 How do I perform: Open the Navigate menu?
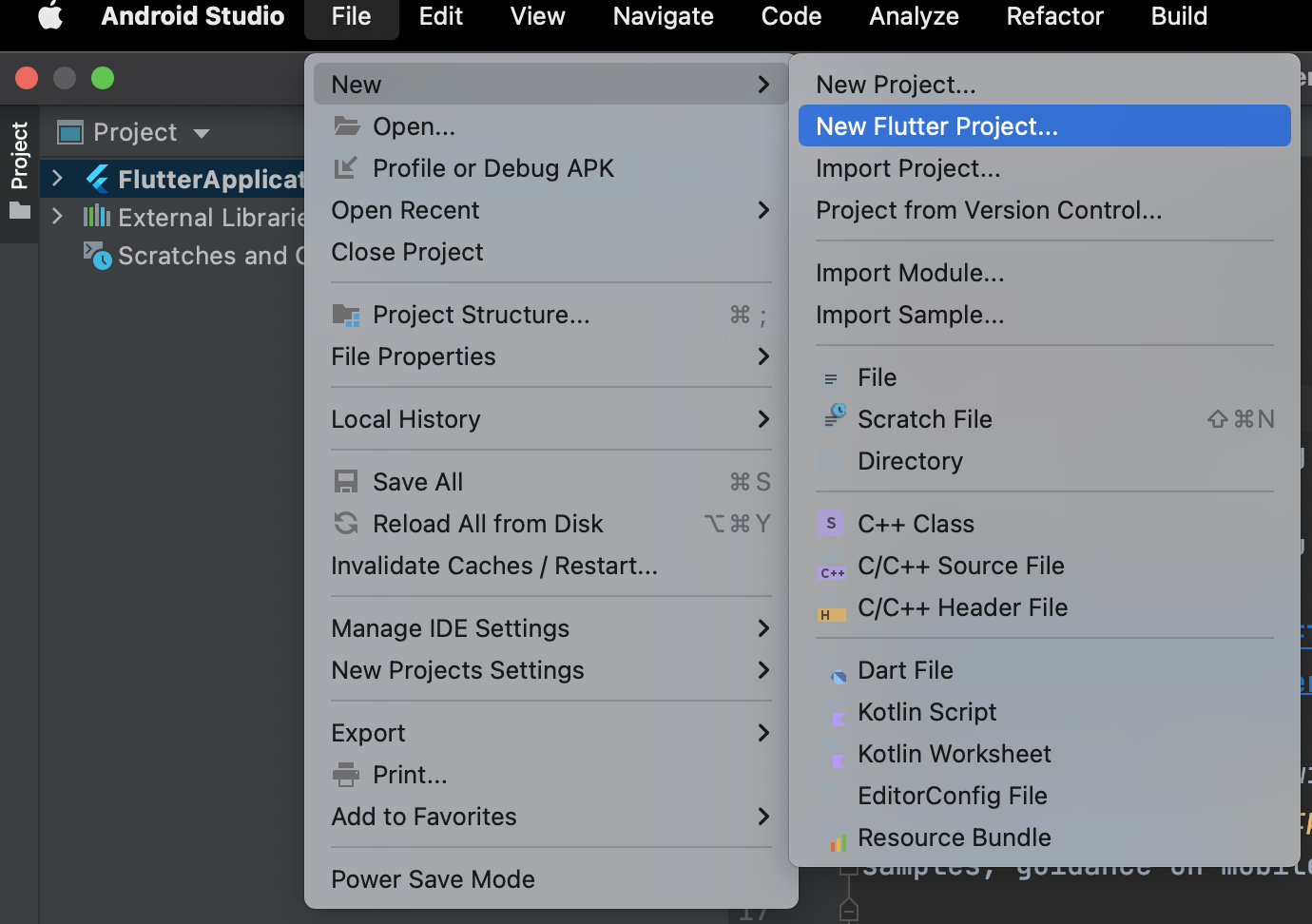tap(663, 16)
